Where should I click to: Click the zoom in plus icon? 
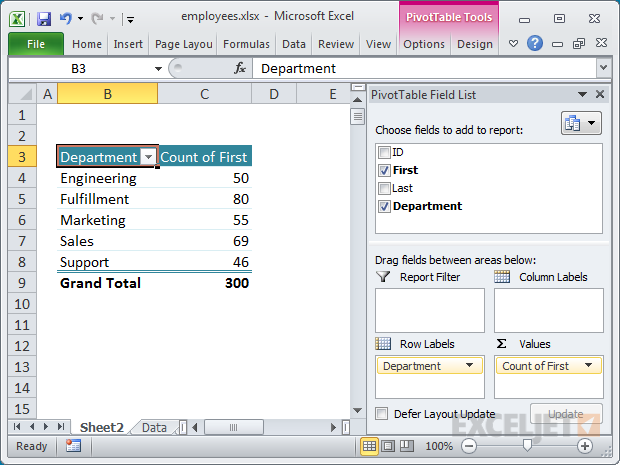pos(585,446)
